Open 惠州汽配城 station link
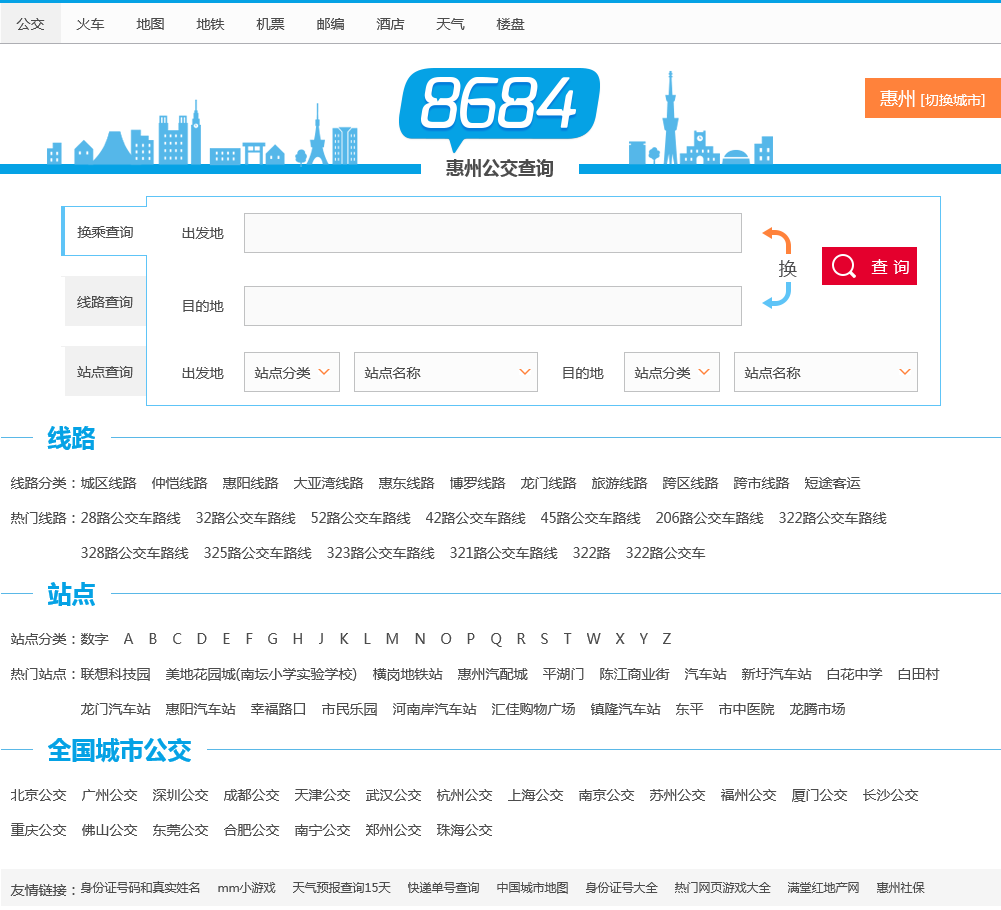The height and width of the screenshot is (910, 1001). pyautogui.click(x=492, y=674)
